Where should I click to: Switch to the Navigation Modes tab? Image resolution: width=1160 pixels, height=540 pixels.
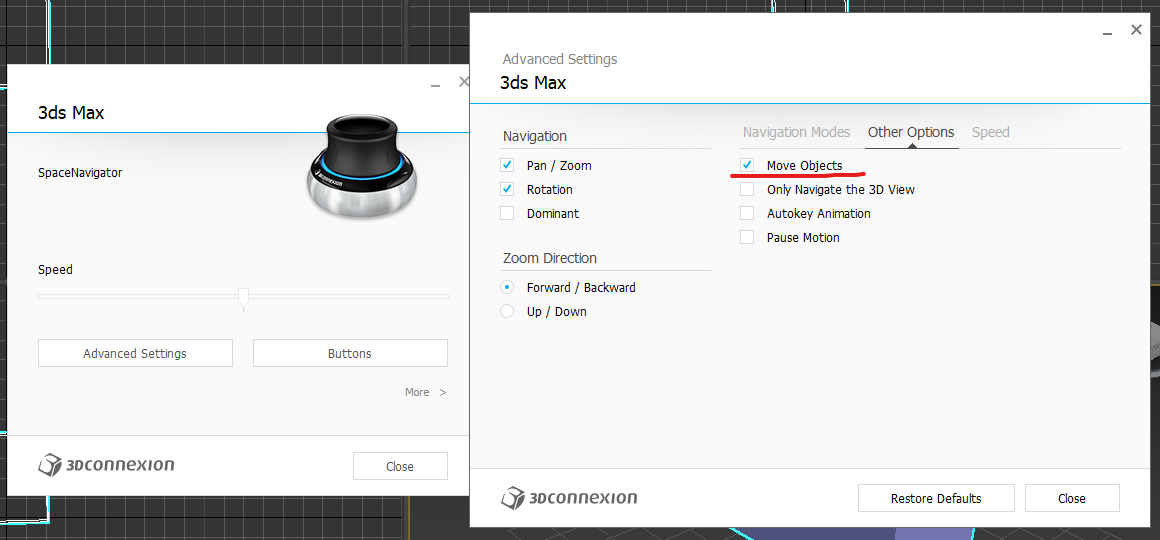click(x=796, y=132)
